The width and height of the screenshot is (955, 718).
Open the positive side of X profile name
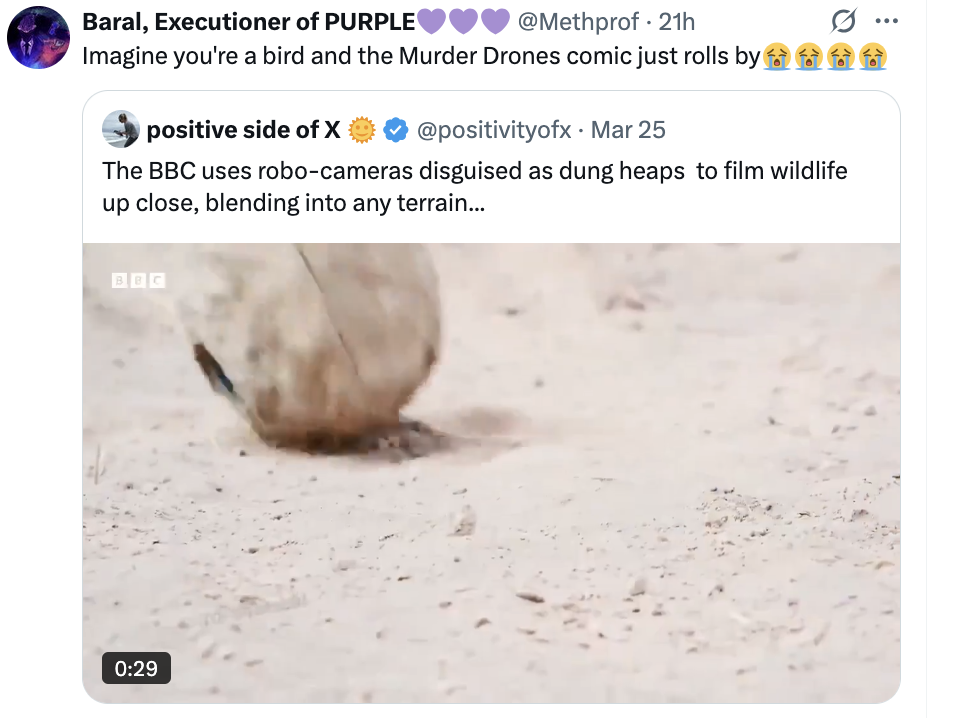tap(243, 130)
